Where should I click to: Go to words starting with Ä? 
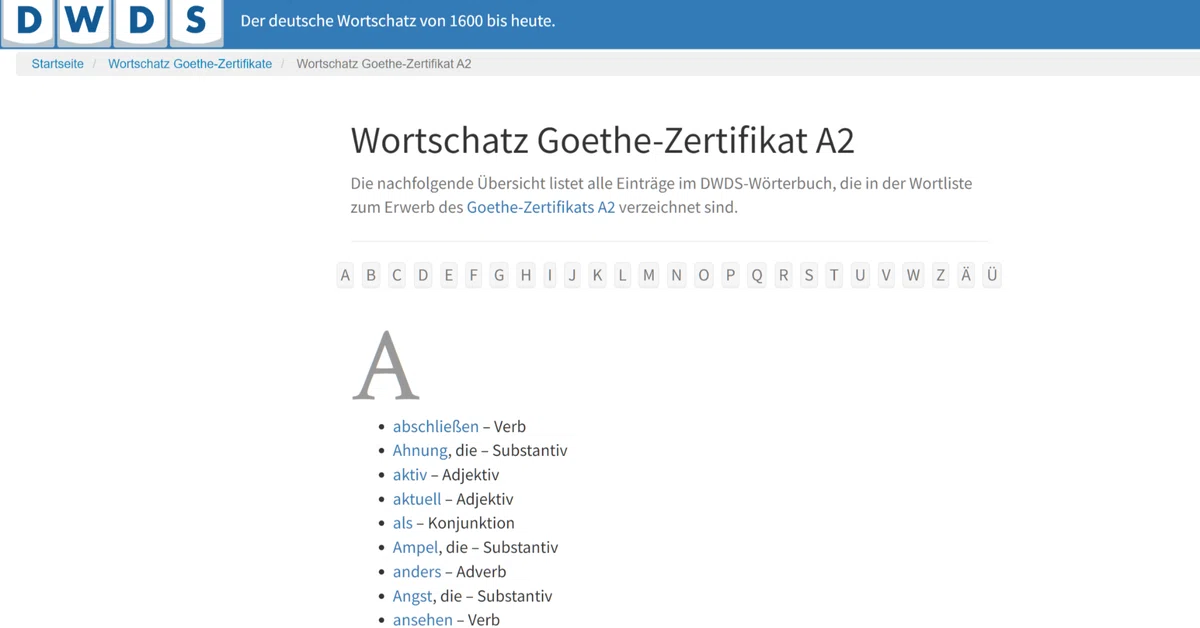[966, 275]
